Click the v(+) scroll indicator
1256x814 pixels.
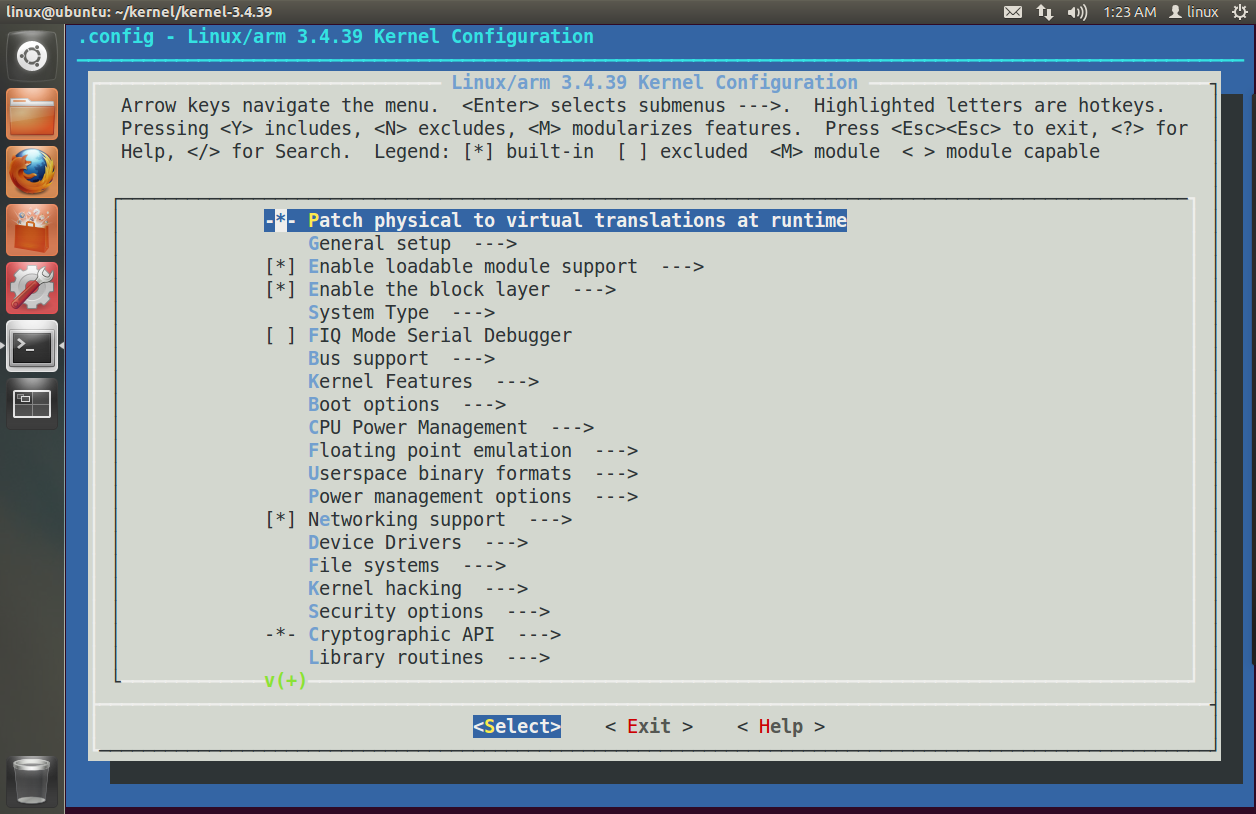coord(284,680)
